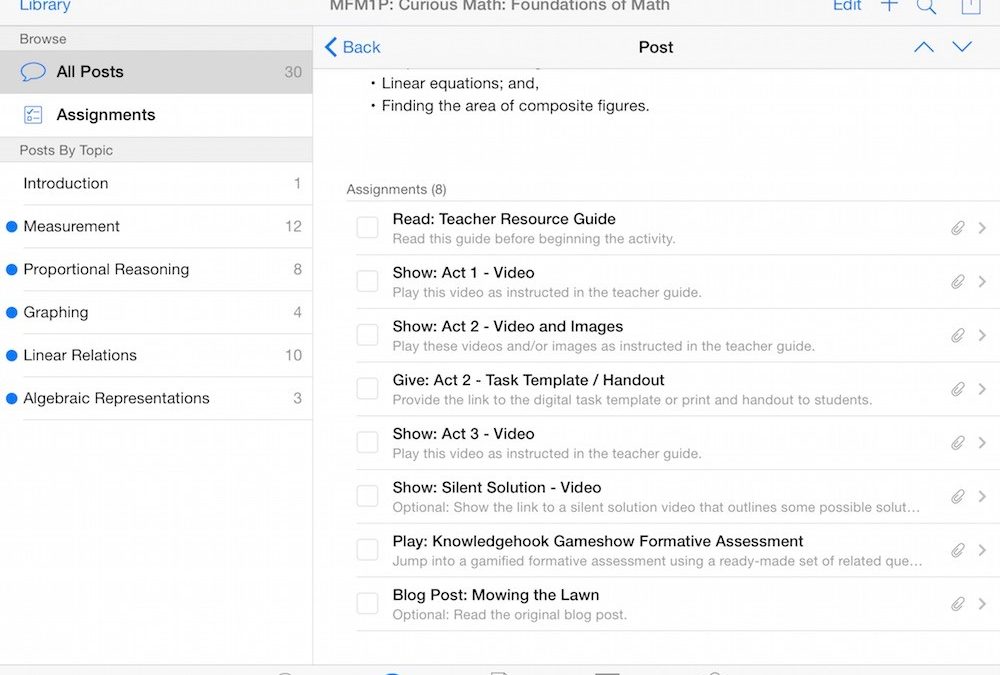
Task: Open details chevron for Act 2 - Video and Images
Action: pos(982,336)
